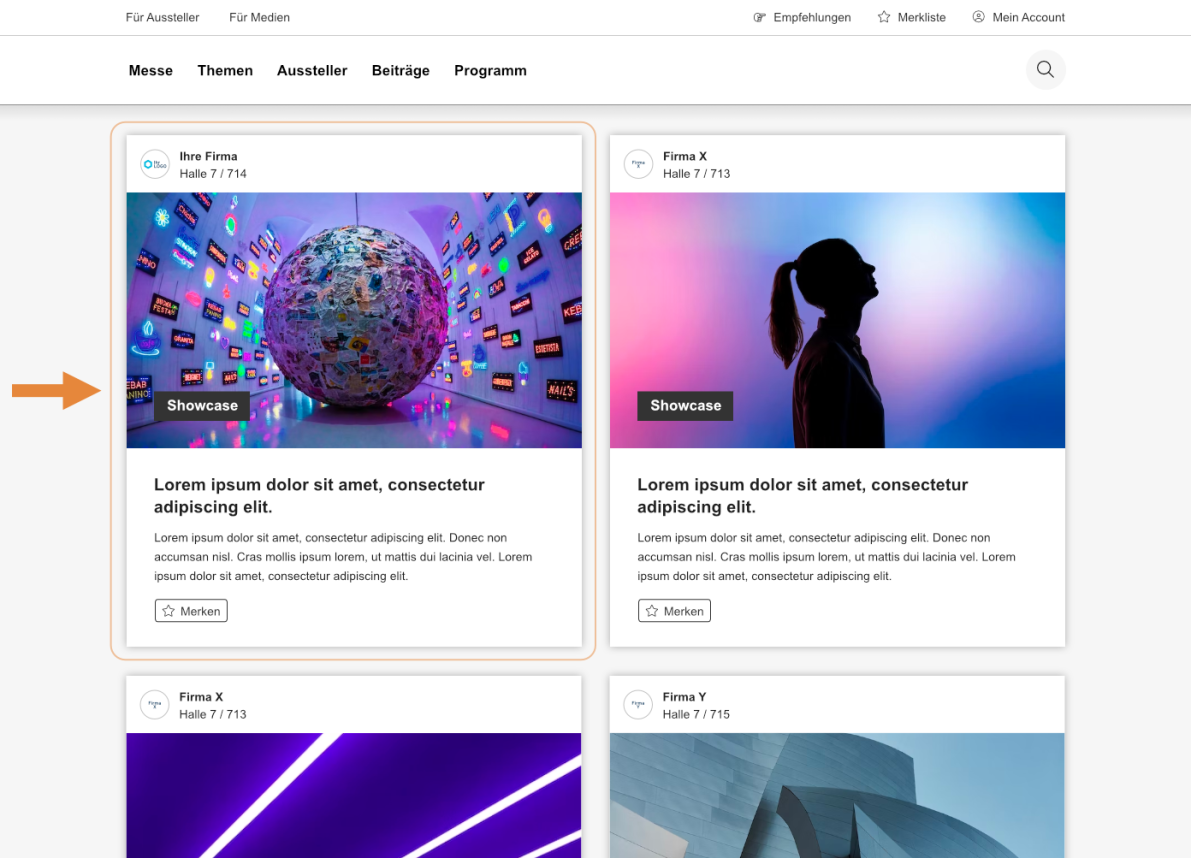The image size is (1191, 858).
Task: Click the Empfehlungen thumbs-up icon
Action: point(755,17)
